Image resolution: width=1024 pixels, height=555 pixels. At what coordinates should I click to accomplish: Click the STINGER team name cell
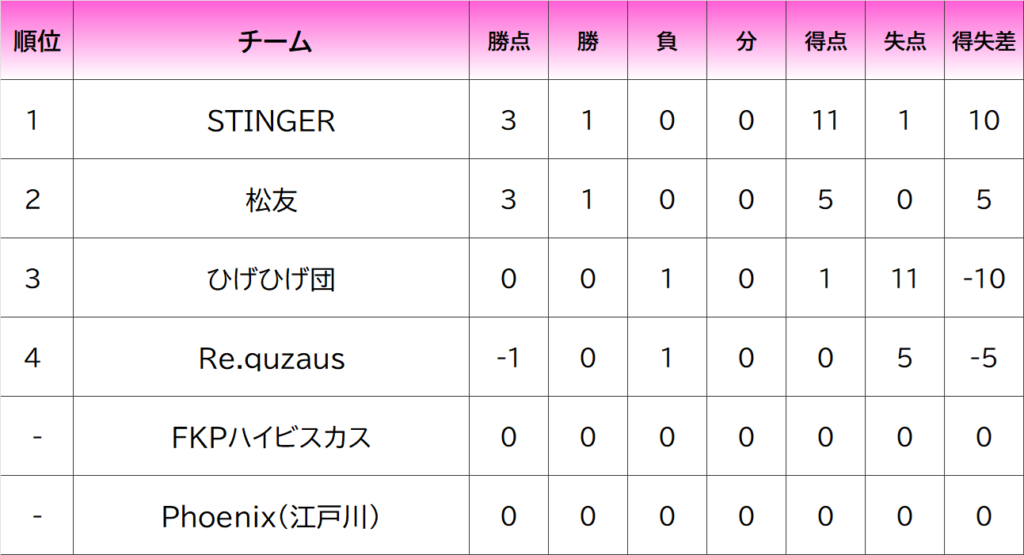click(x=271, y=119)
